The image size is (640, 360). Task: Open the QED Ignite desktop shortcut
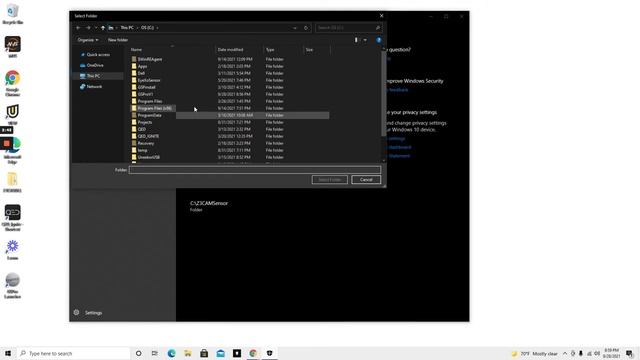click(x=12, y=218)
